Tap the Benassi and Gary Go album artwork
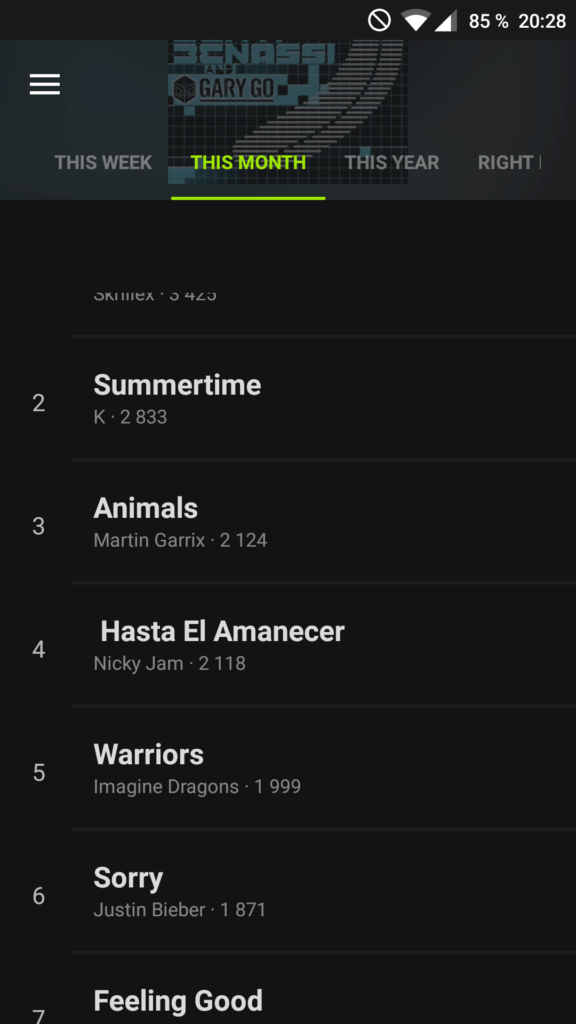This screenshot has height=1024, width=576. [x=288, y=112]
